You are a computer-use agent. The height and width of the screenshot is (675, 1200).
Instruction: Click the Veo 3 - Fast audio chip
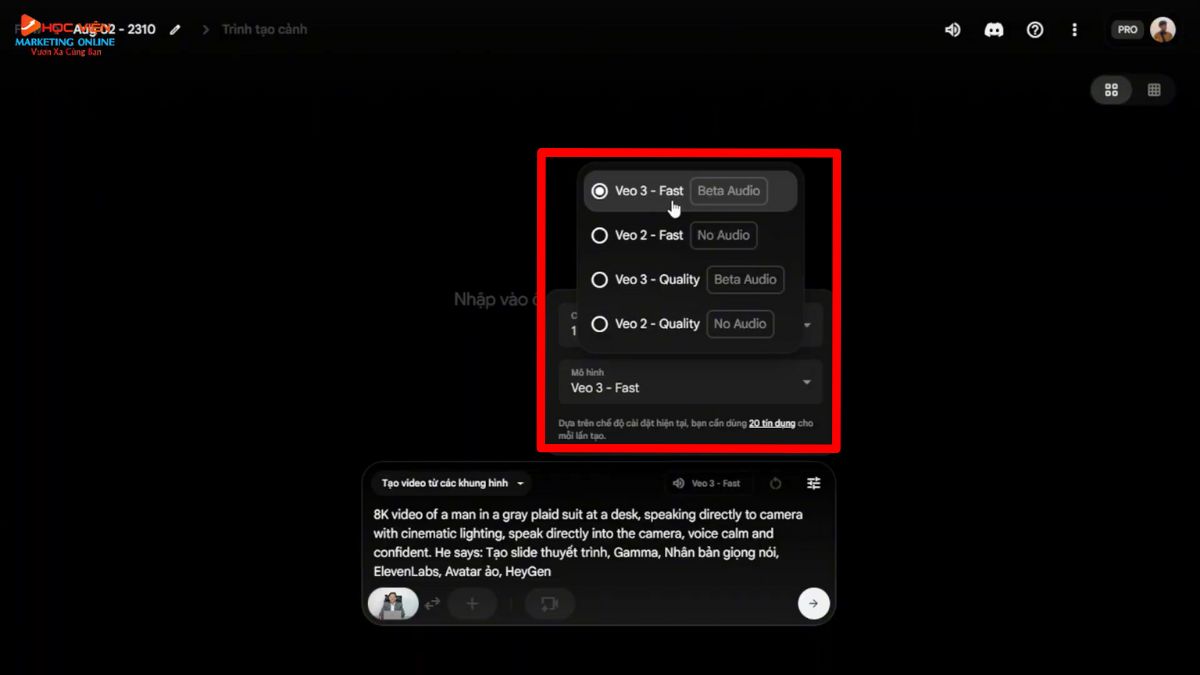pyautogui.click(x=707, y=483)
